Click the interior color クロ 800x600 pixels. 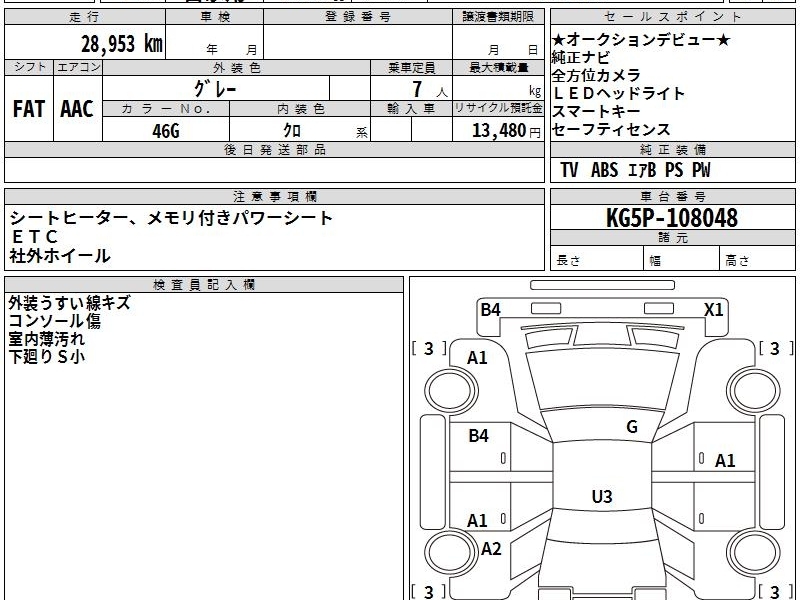pos(292,131)
